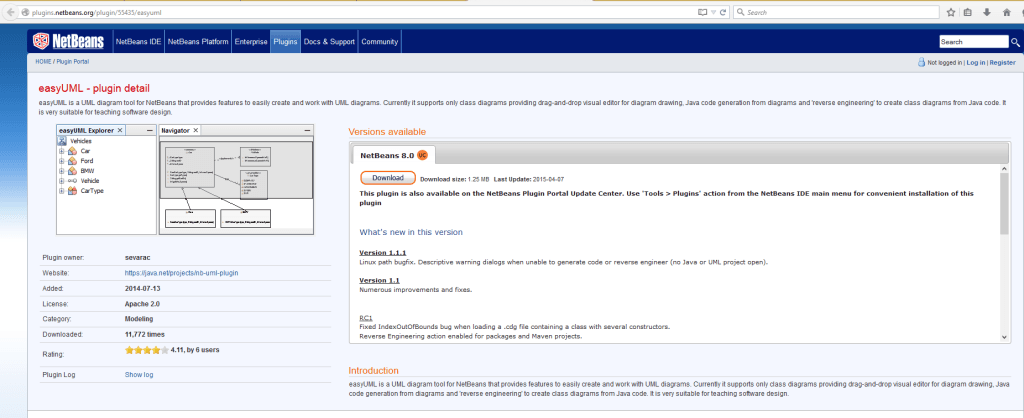Click the Show log link
The height and width of the screenshot is (418, 1024).
point(139,374)
